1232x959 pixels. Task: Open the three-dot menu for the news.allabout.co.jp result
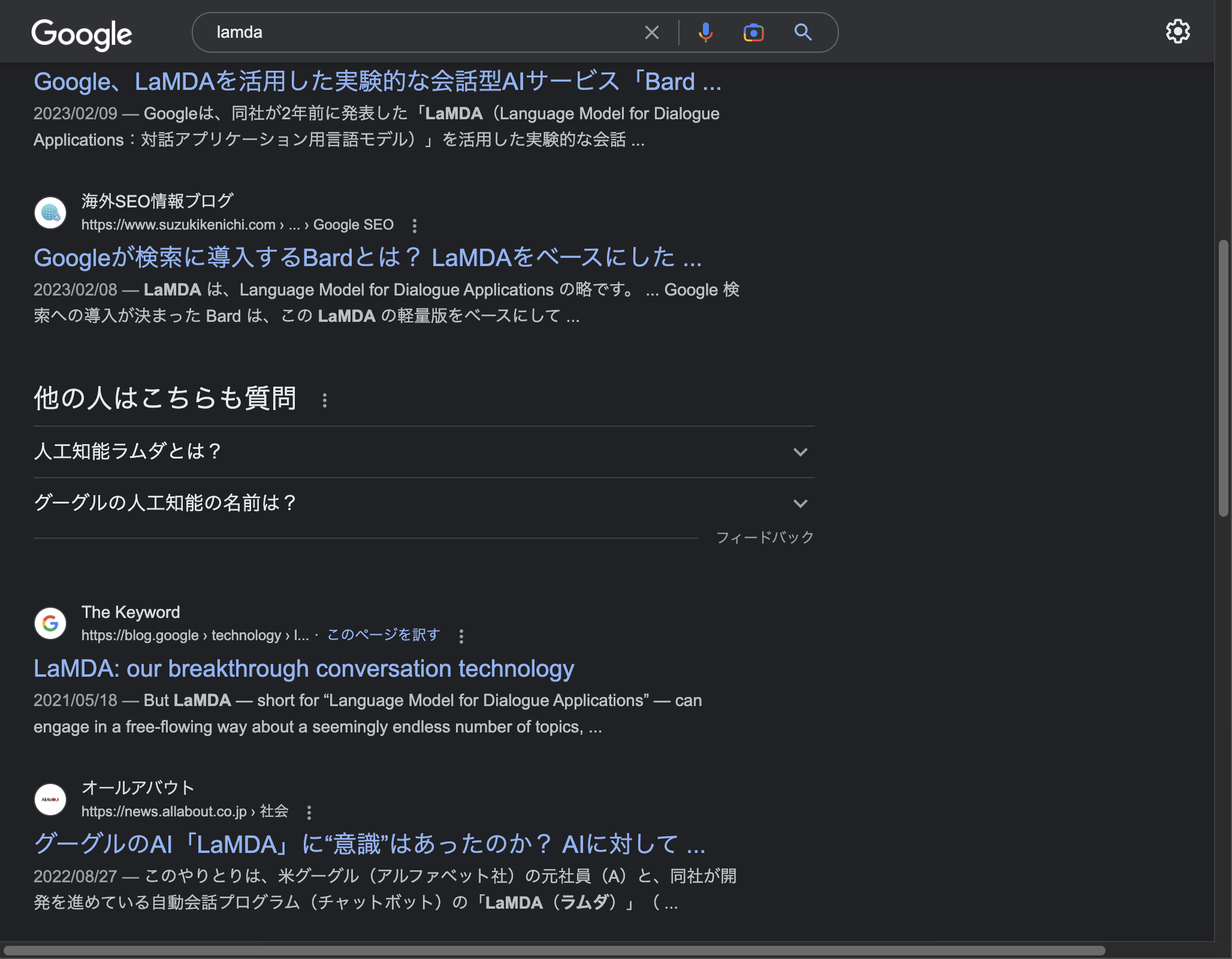pos(309,812)
